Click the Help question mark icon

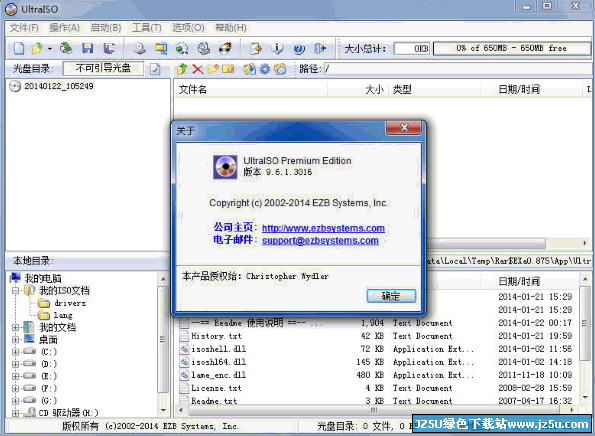coord(299,49)
